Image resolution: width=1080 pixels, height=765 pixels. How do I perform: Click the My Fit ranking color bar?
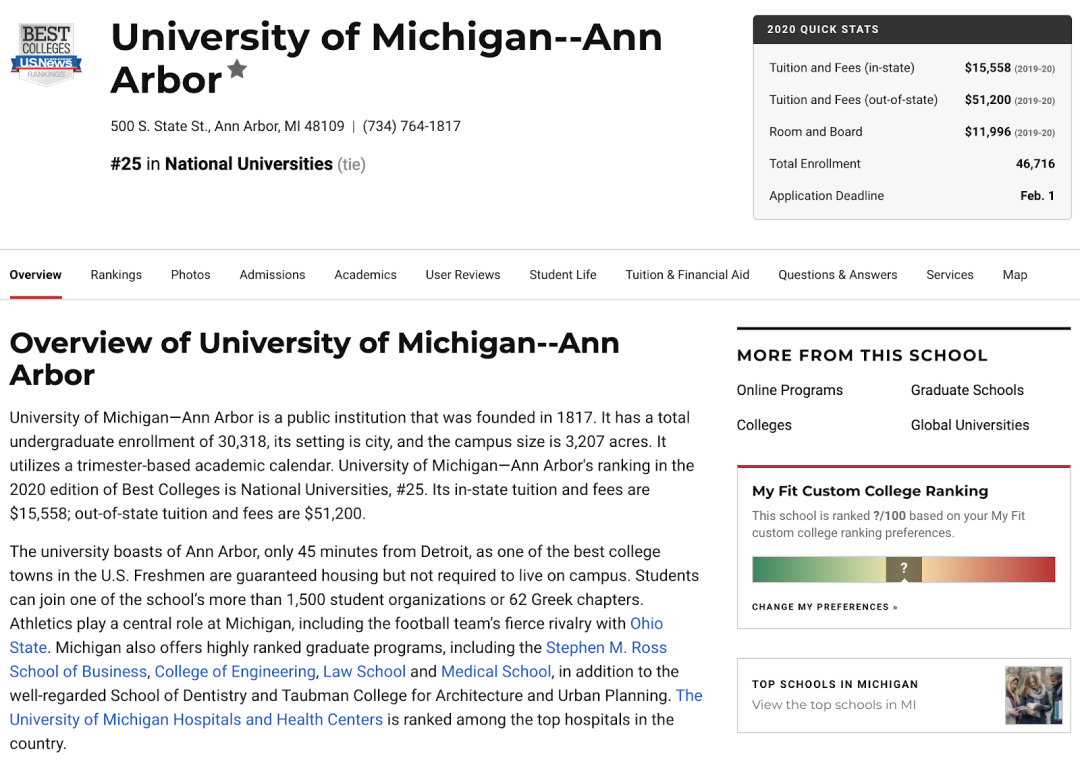[x=820, y=570]
